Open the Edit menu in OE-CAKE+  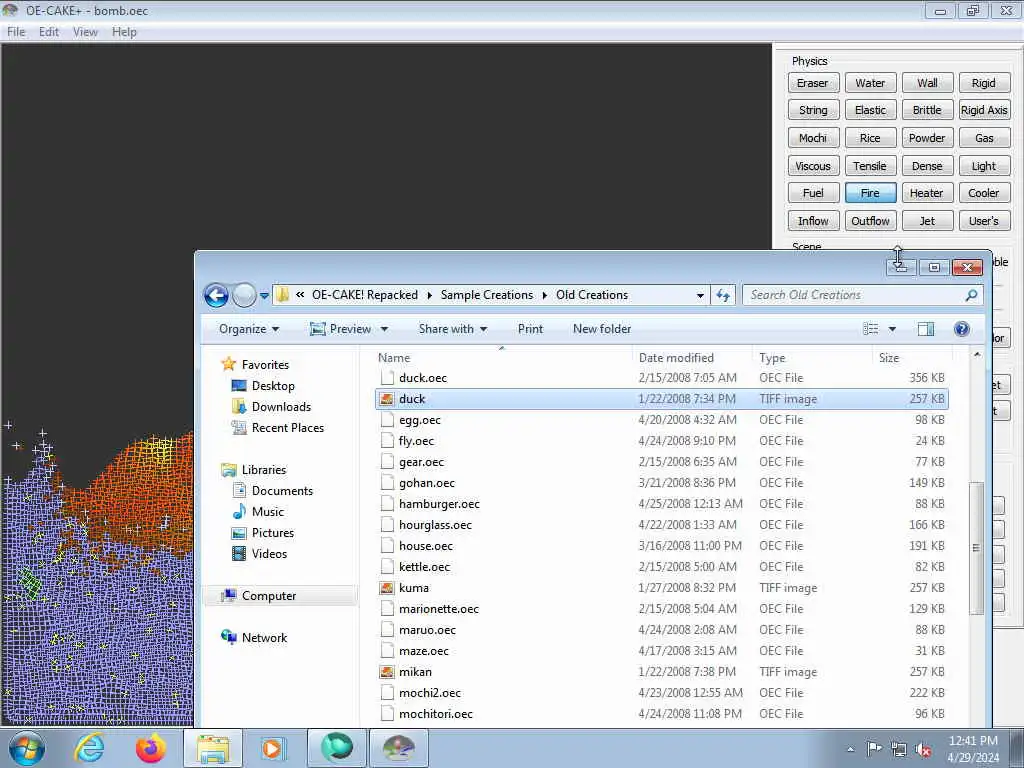[x=48, y=32]
